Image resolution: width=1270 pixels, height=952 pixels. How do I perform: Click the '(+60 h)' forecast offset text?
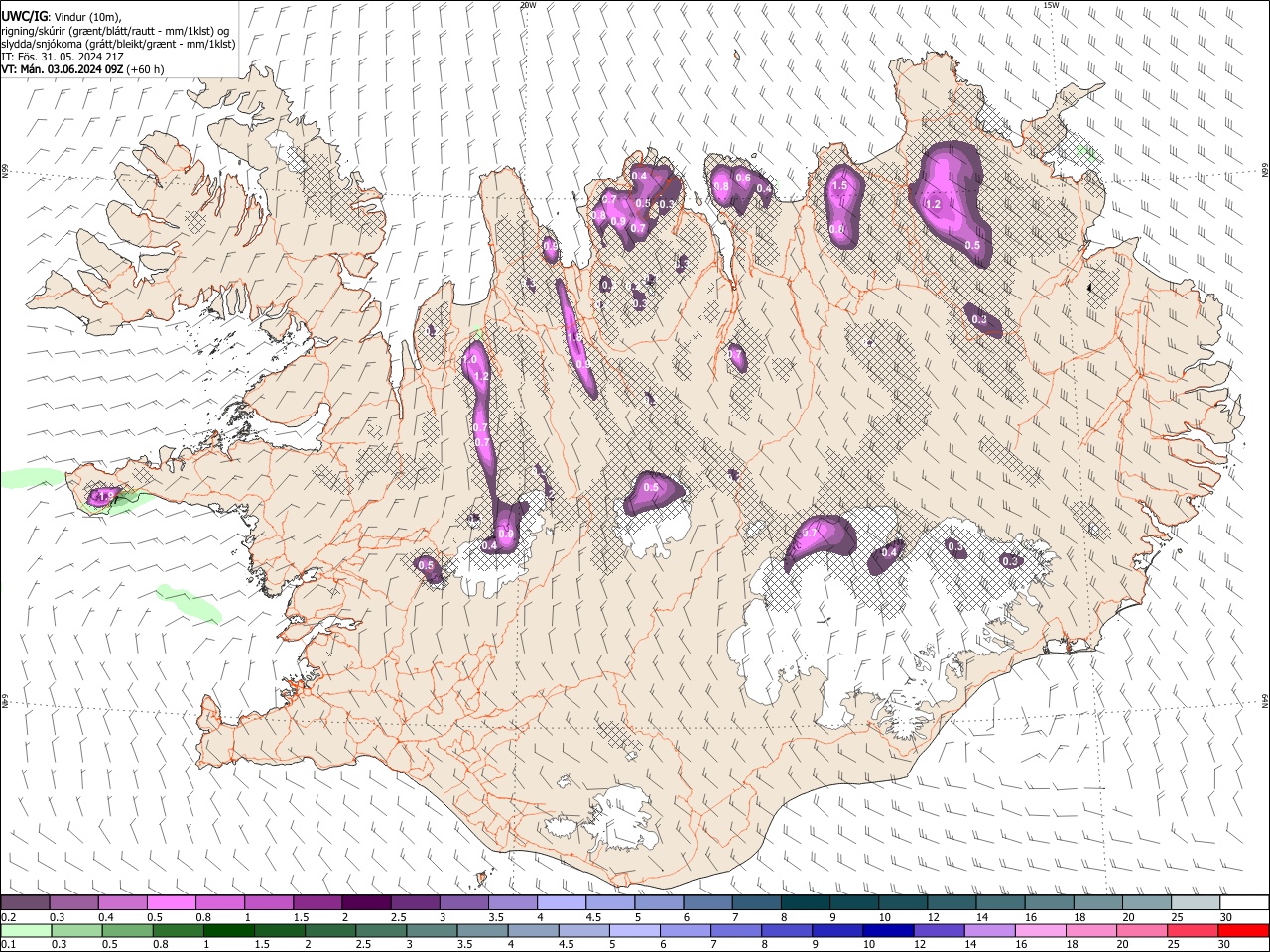point(146,69)
